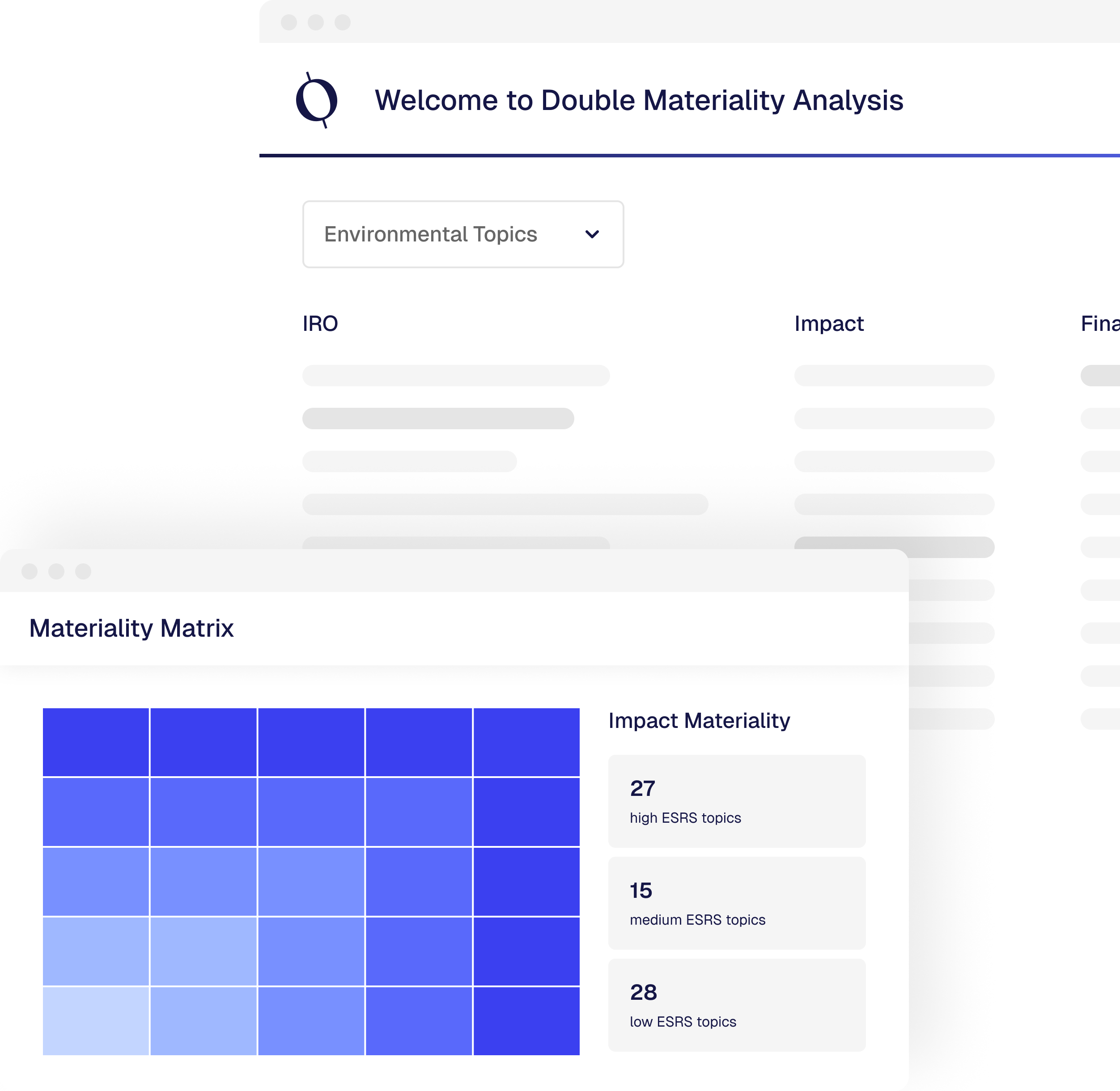Click second gray dot in the Materiality Matrix window
The image size is (1120, 1091).
[56, 571]
